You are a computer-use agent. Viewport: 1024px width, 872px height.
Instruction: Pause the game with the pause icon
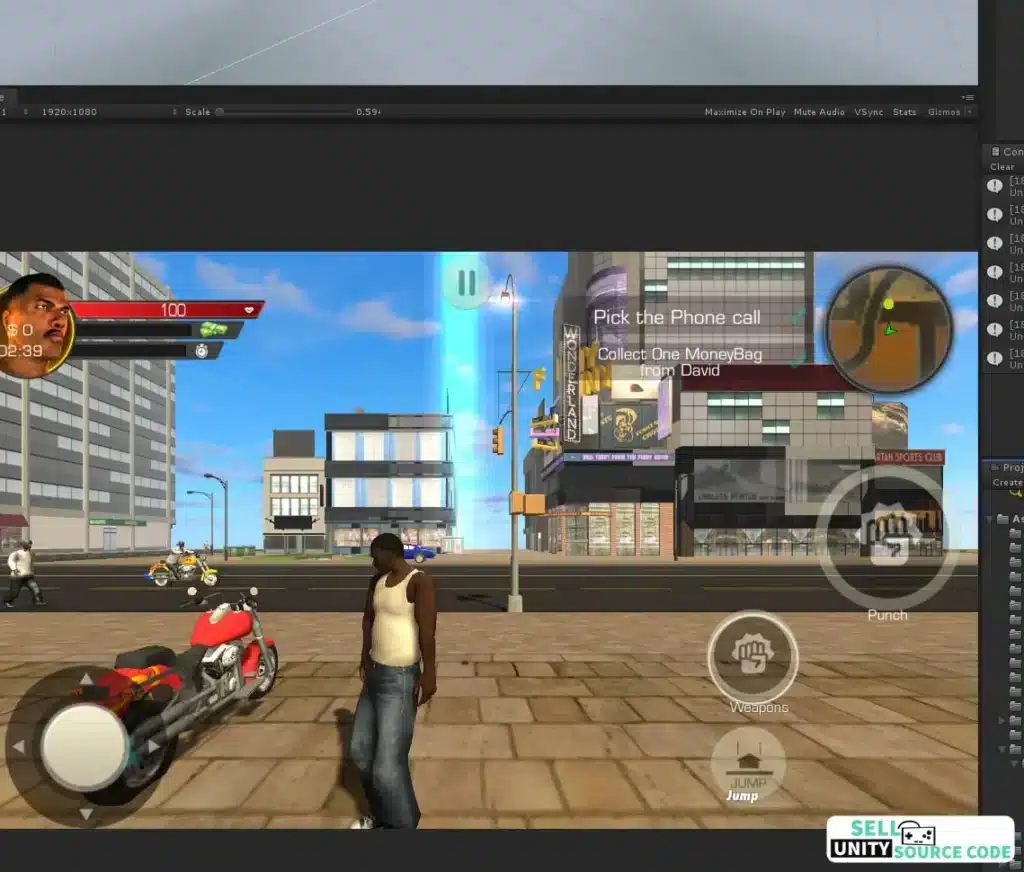coord(467,283)
